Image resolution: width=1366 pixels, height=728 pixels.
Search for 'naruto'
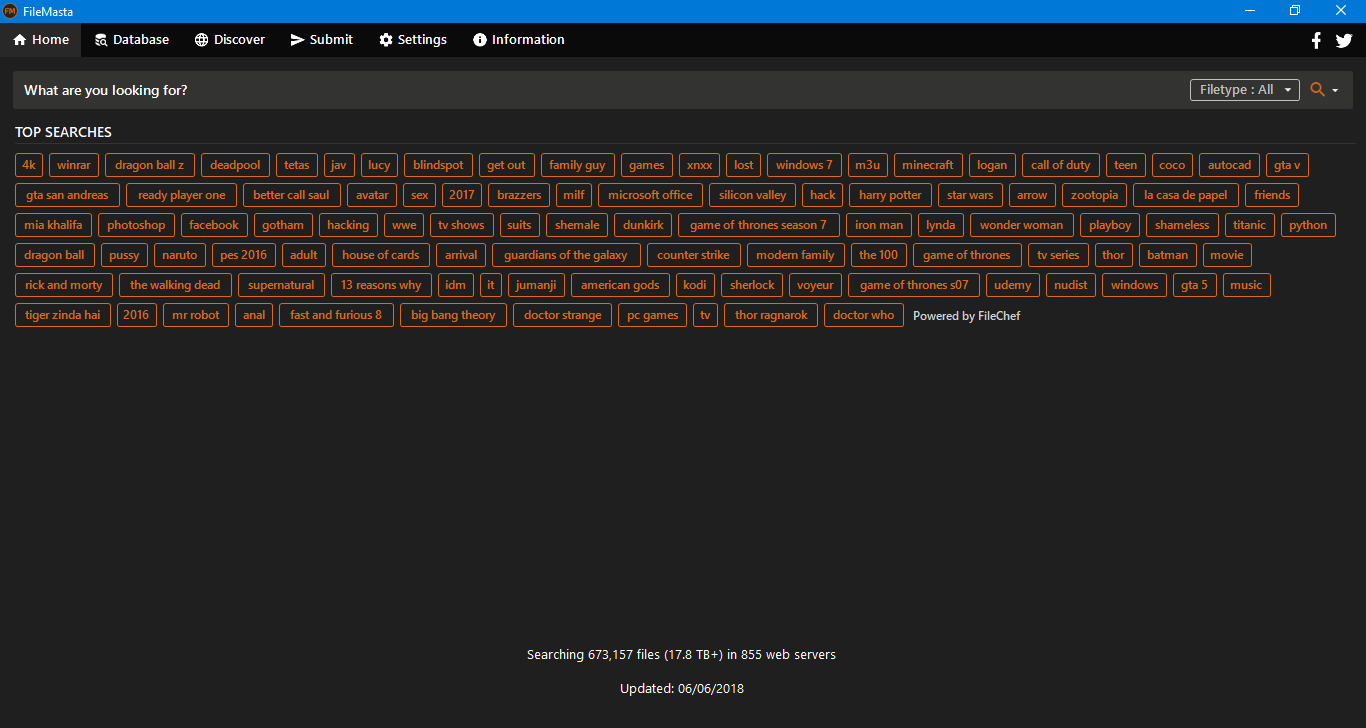coord(180,255)
